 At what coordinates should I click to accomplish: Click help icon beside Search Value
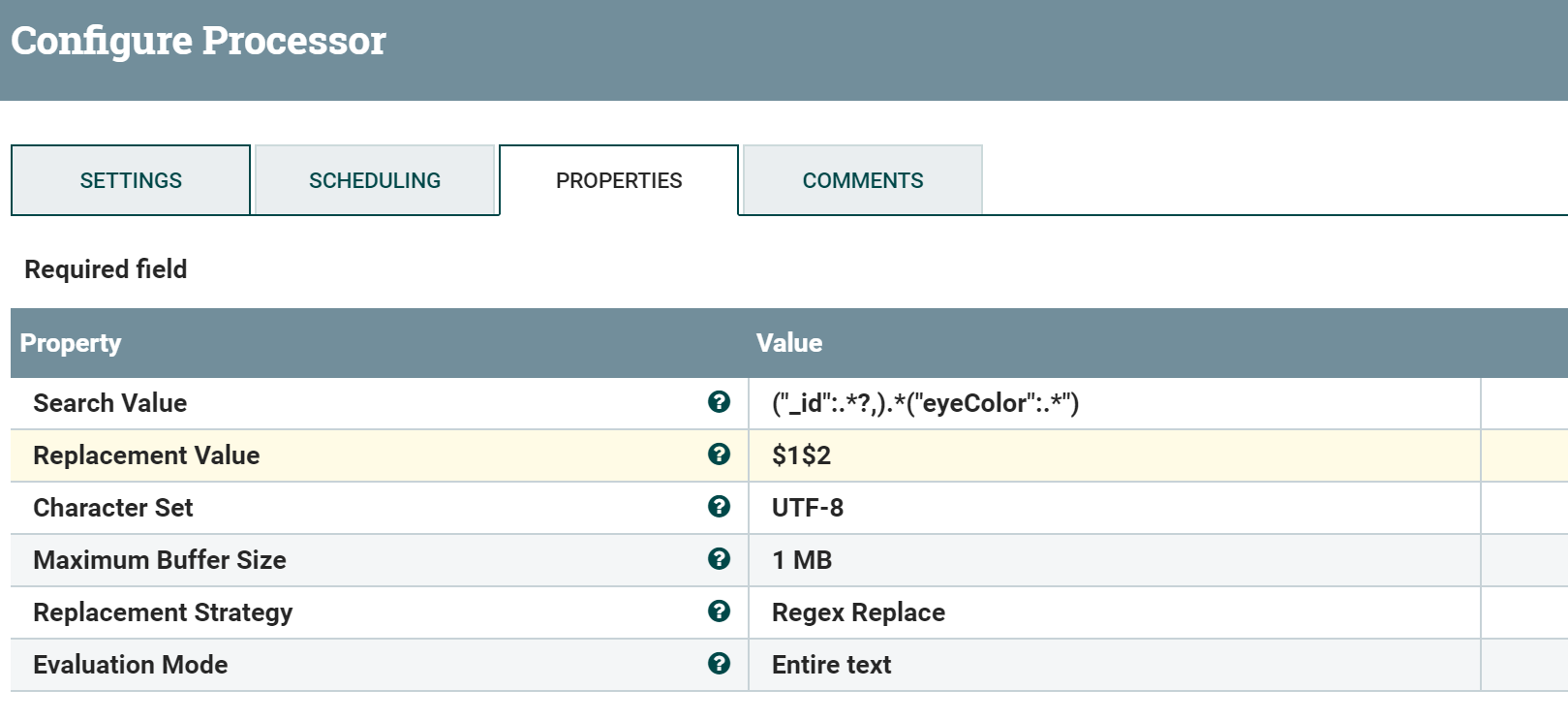click(719, 402)
